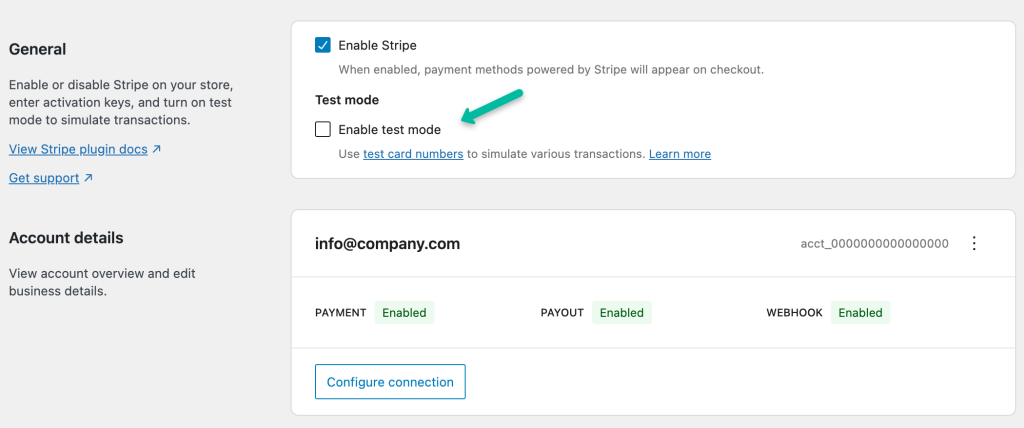Uncheck the Enable Stripe checkbox
Image resolution: width=1024 pixels, height=428 pixels.
tap(323, 45)
